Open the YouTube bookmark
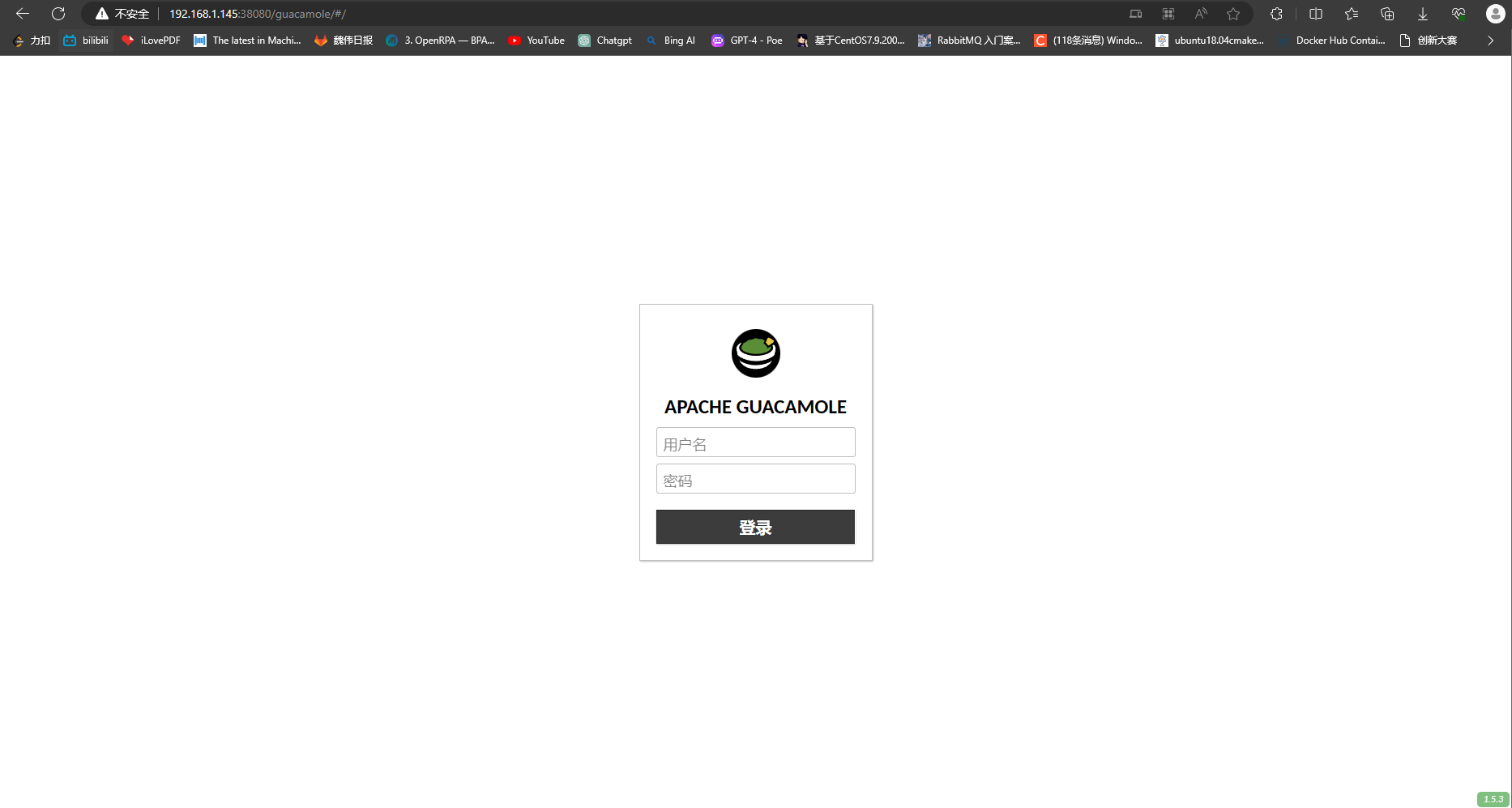Image resolution: width=1512 pixels, height=808 pixels. click(536, 40)
